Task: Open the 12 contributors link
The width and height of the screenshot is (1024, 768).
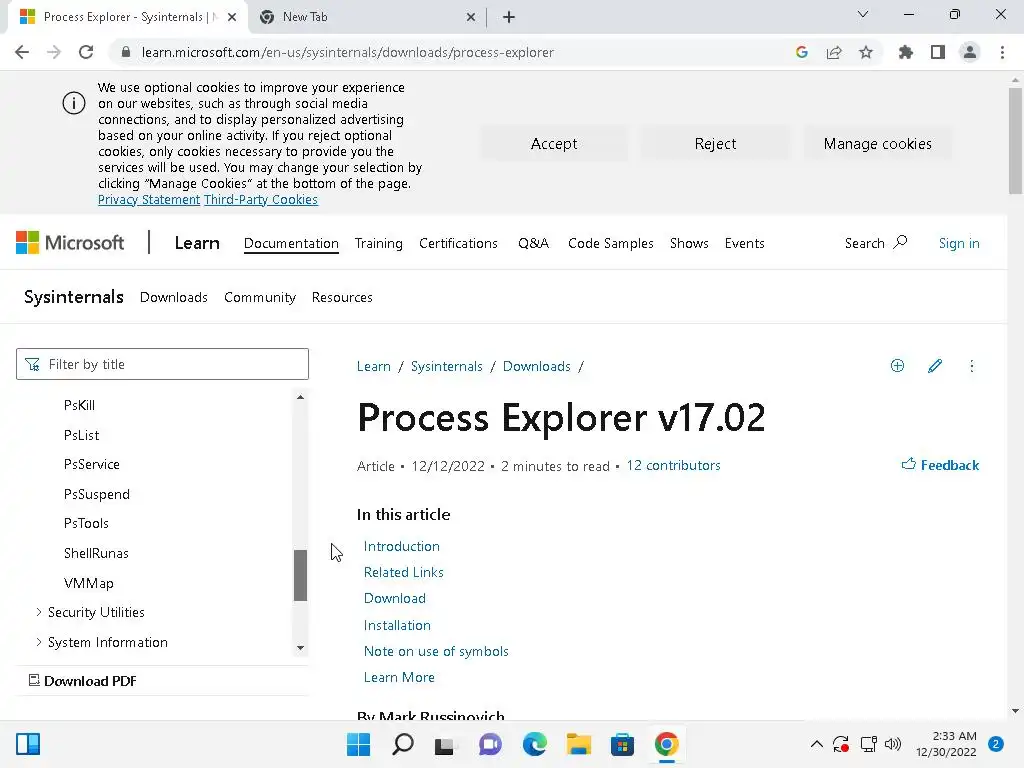Action: pyautogui.click(x=673, y=465)
